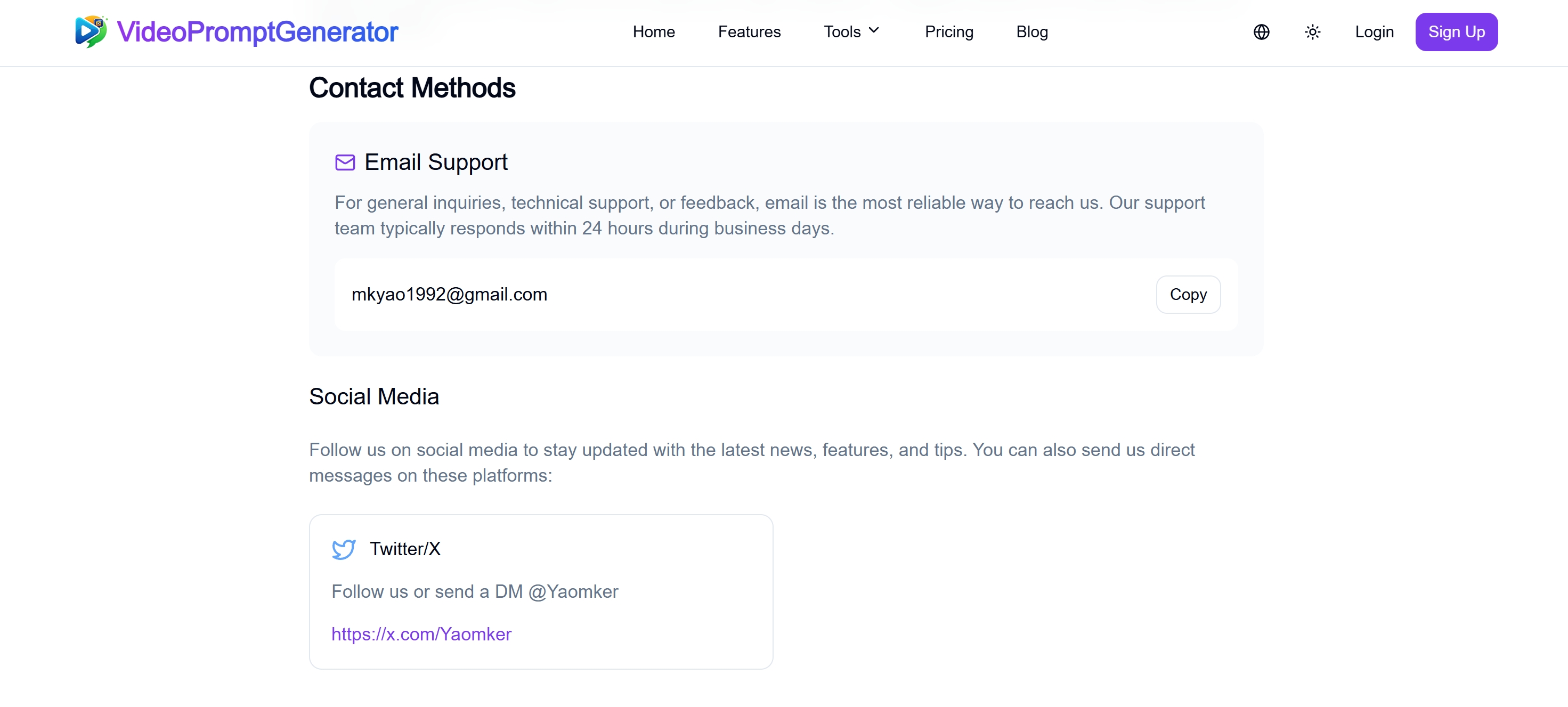Click the Twitter/X card title
Screen dimensions: 1568x707
click(x=405, y=549)
